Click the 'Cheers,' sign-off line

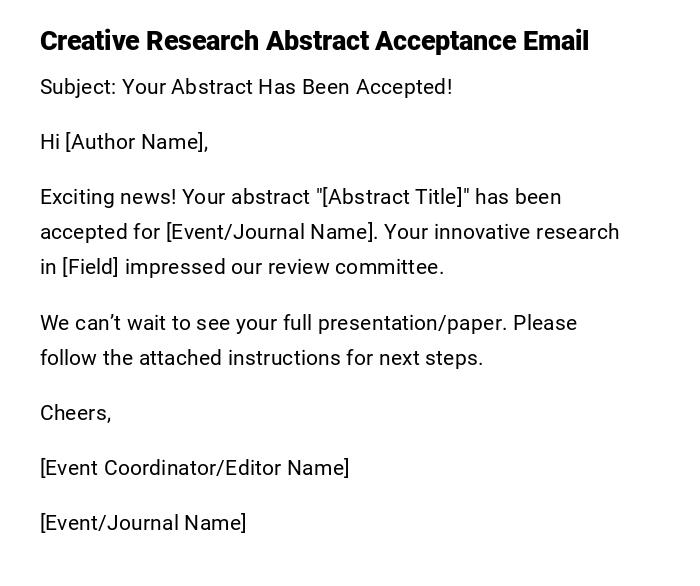[75, 413]
